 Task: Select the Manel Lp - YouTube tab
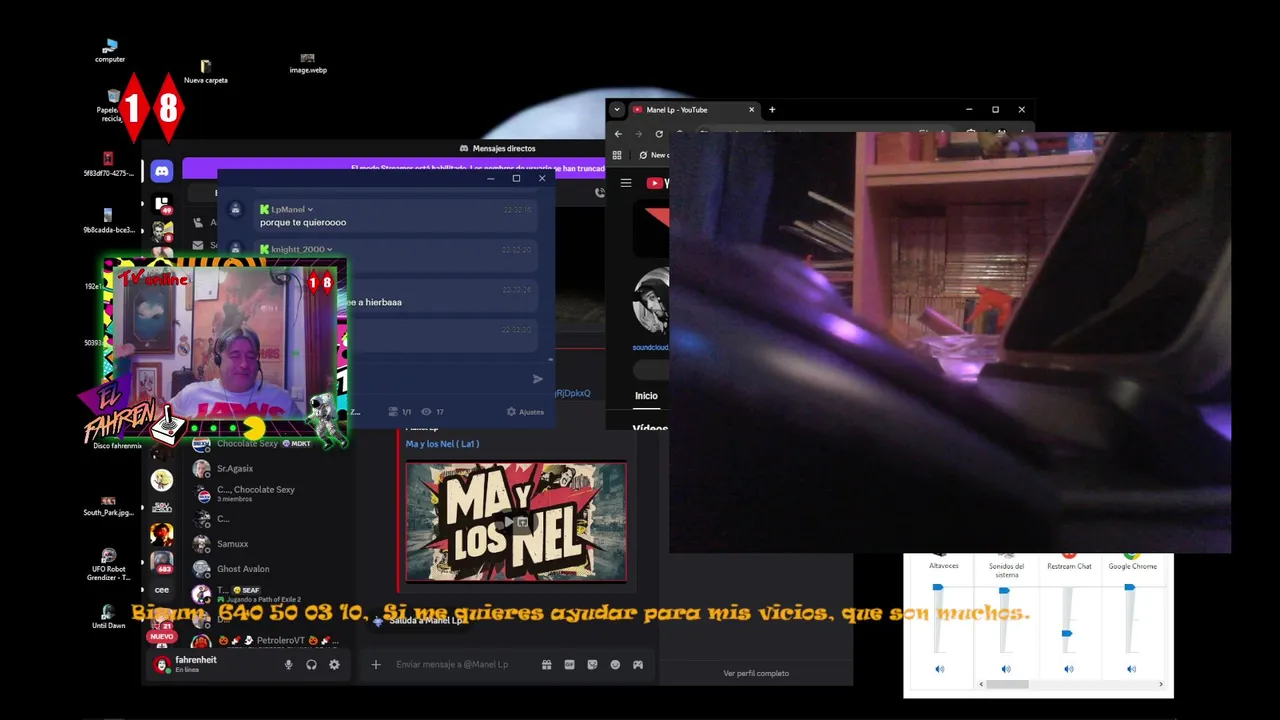point(693,110)
